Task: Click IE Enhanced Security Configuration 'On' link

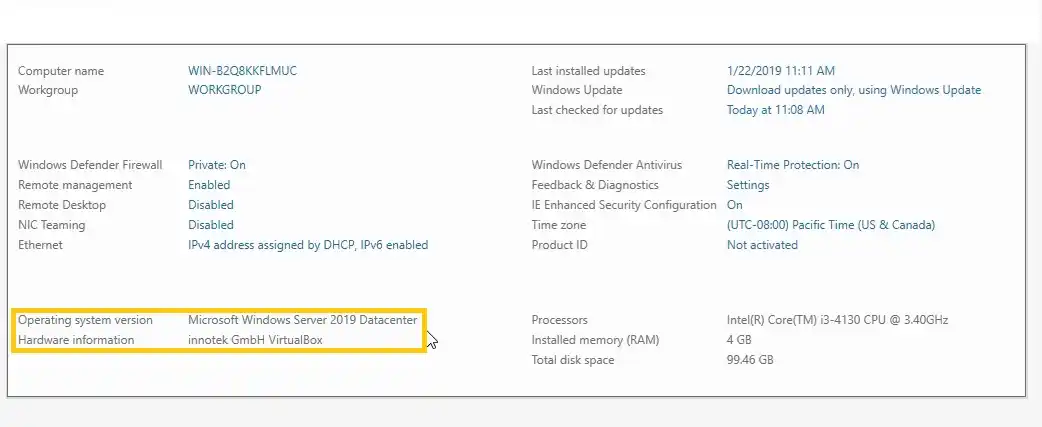Action: 734,205
